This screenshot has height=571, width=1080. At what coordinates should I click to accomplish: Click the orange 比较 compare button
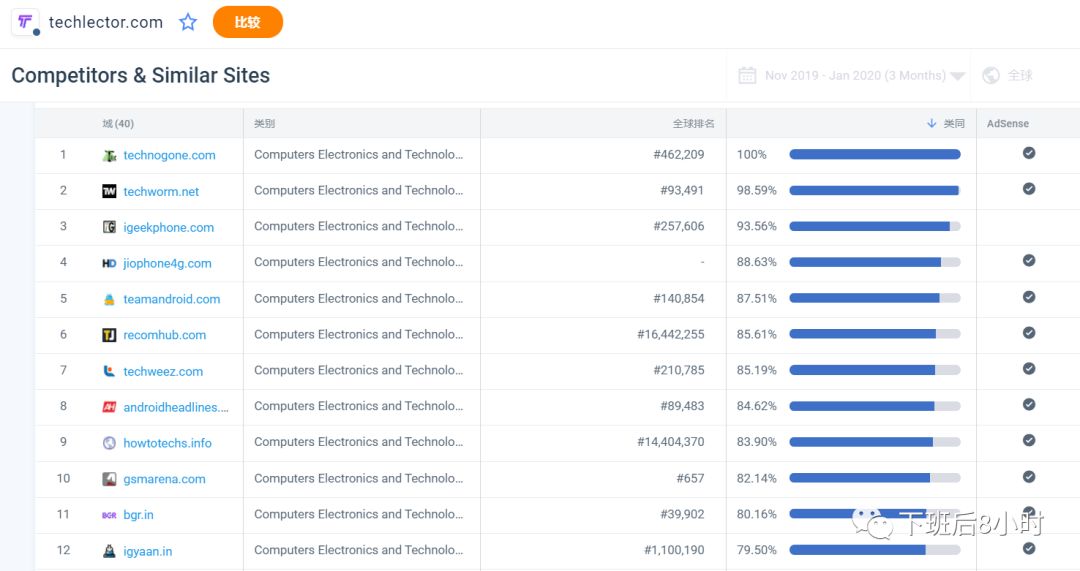point(248,22)
